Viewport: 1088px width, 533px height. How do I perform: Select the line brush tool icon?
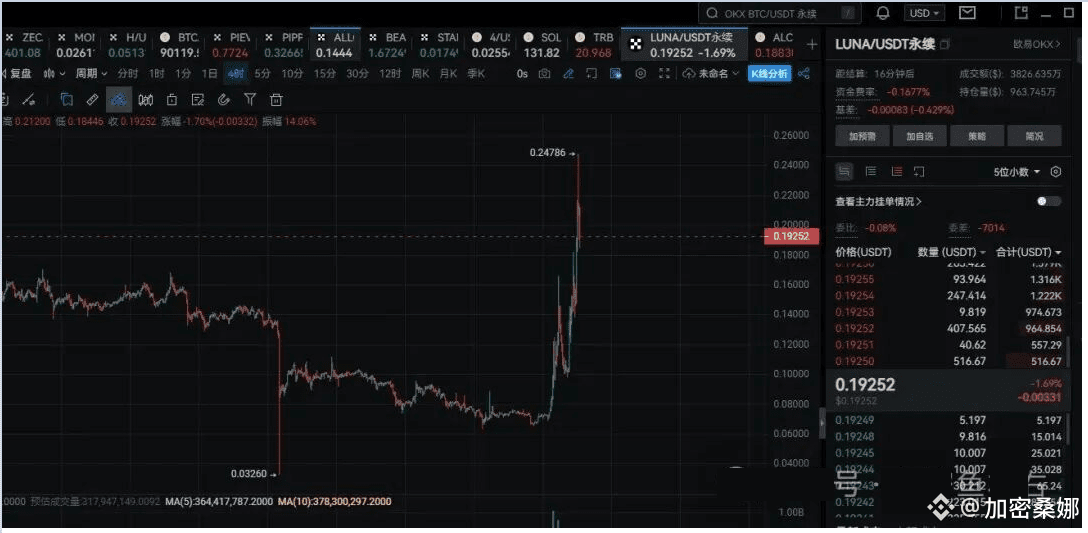click(30, 100)
